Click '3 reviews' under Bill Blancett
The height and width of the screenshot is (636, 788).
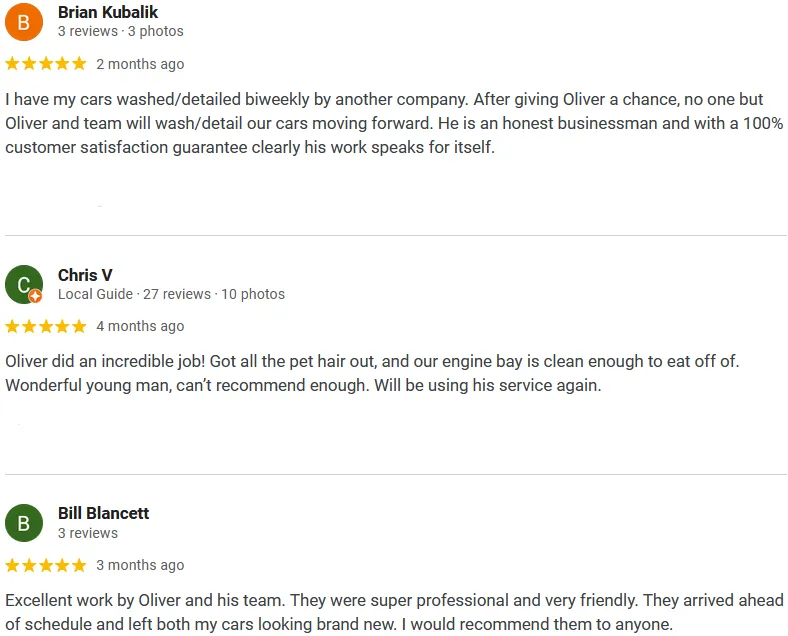pyautogui.click(x=88, y=533)
